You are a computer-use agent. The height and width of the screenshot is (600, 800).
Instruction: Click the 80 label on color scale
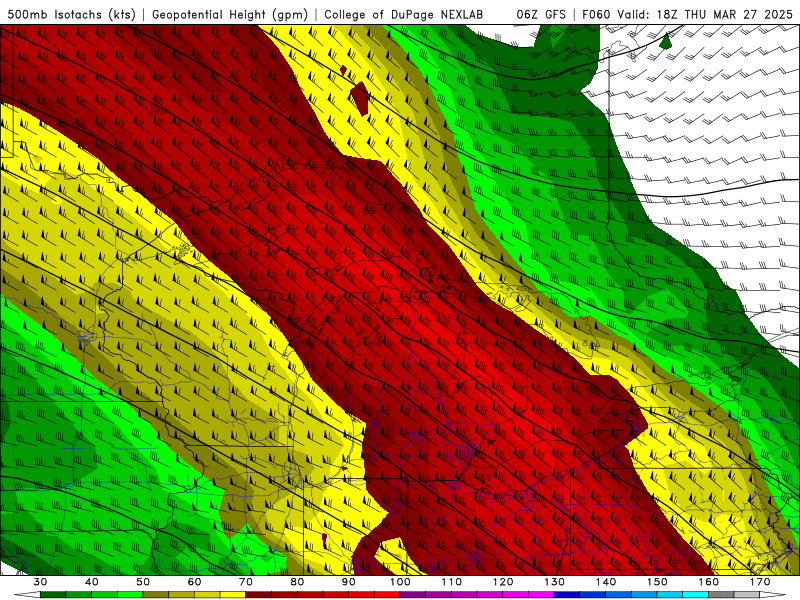297,582
